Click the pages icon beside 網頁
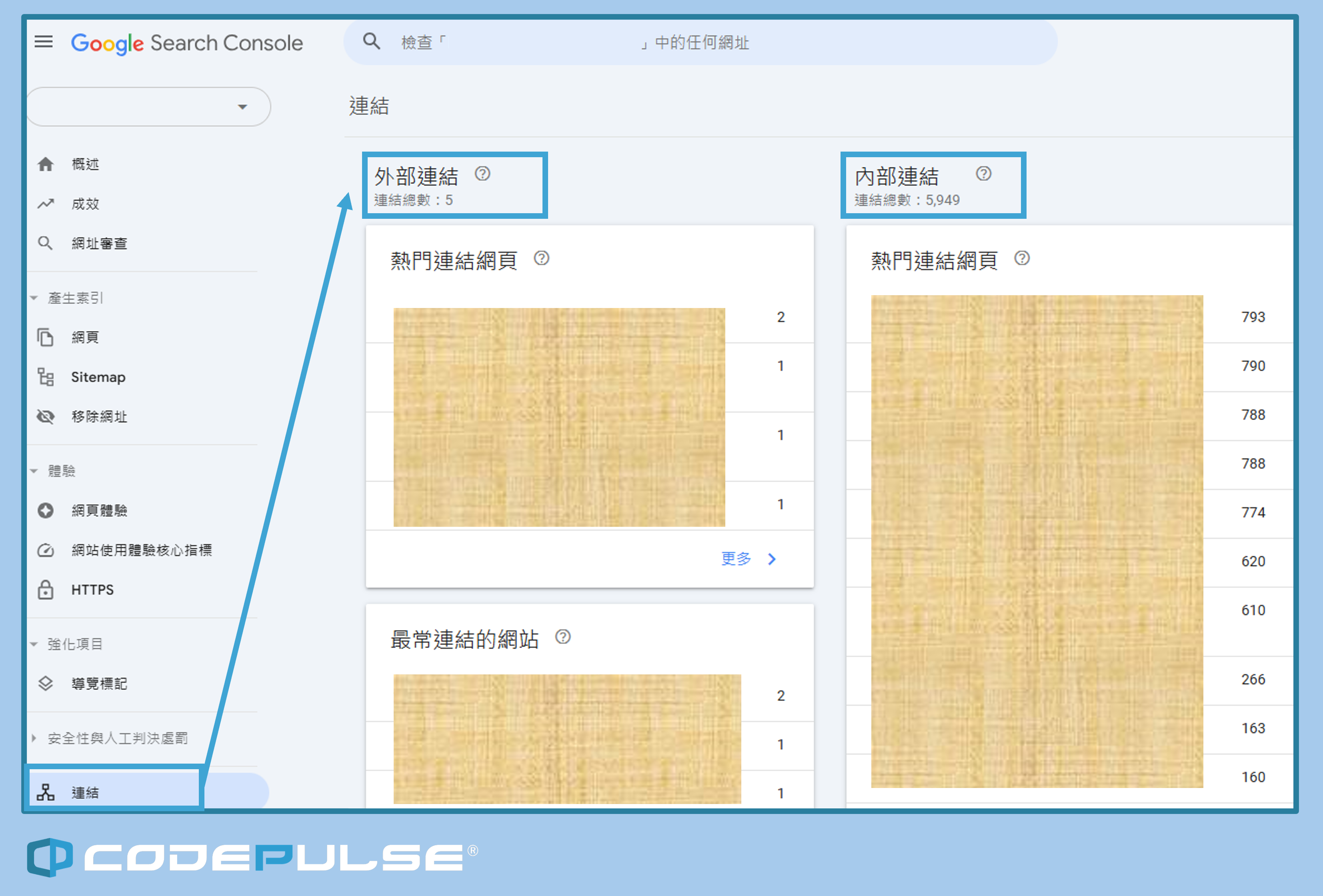The image size is (1323, 896). [46, 337]
